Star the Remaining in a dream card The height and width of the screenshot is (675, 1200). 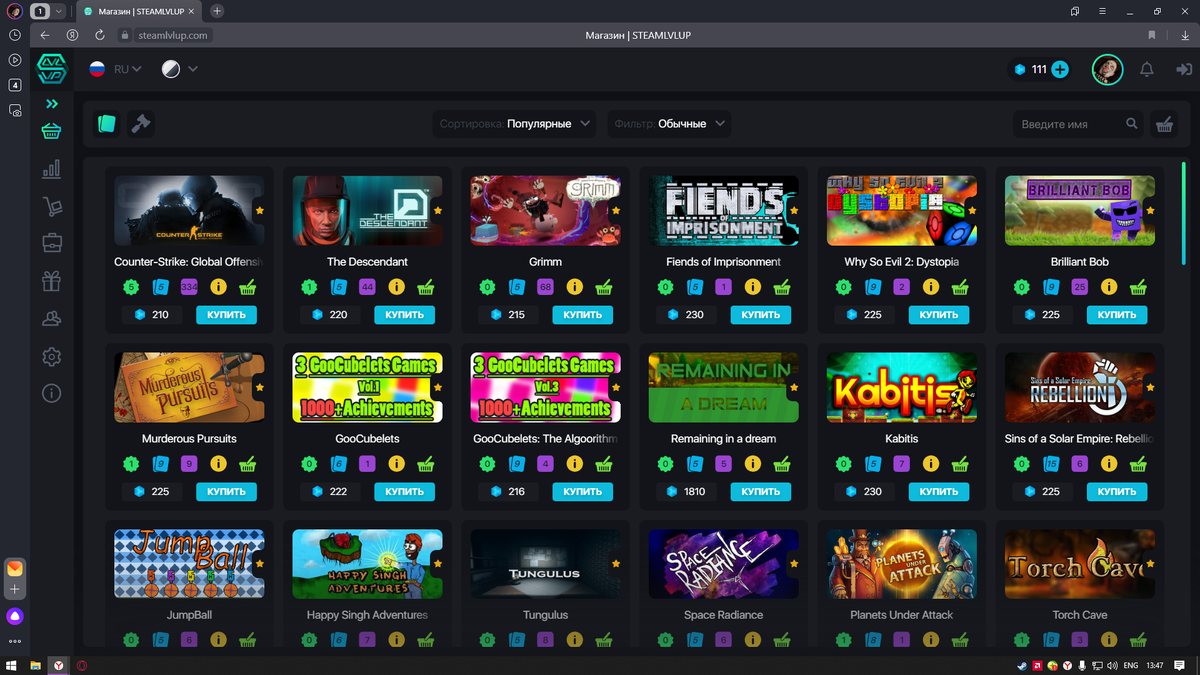[x=794, y=388]
